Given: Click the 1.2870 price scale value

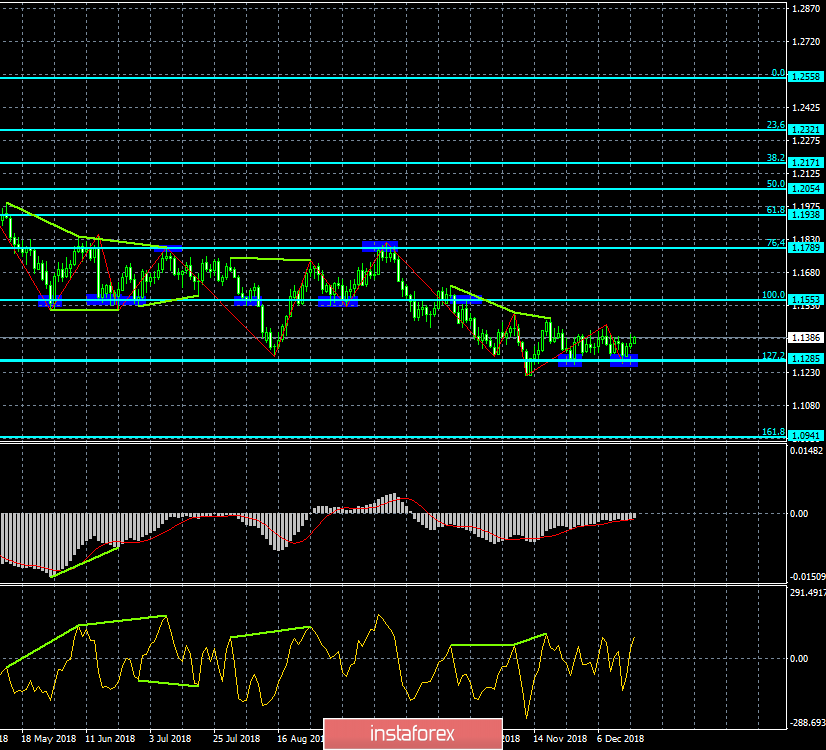Looking at the screenshot, I should pos(806,8).
